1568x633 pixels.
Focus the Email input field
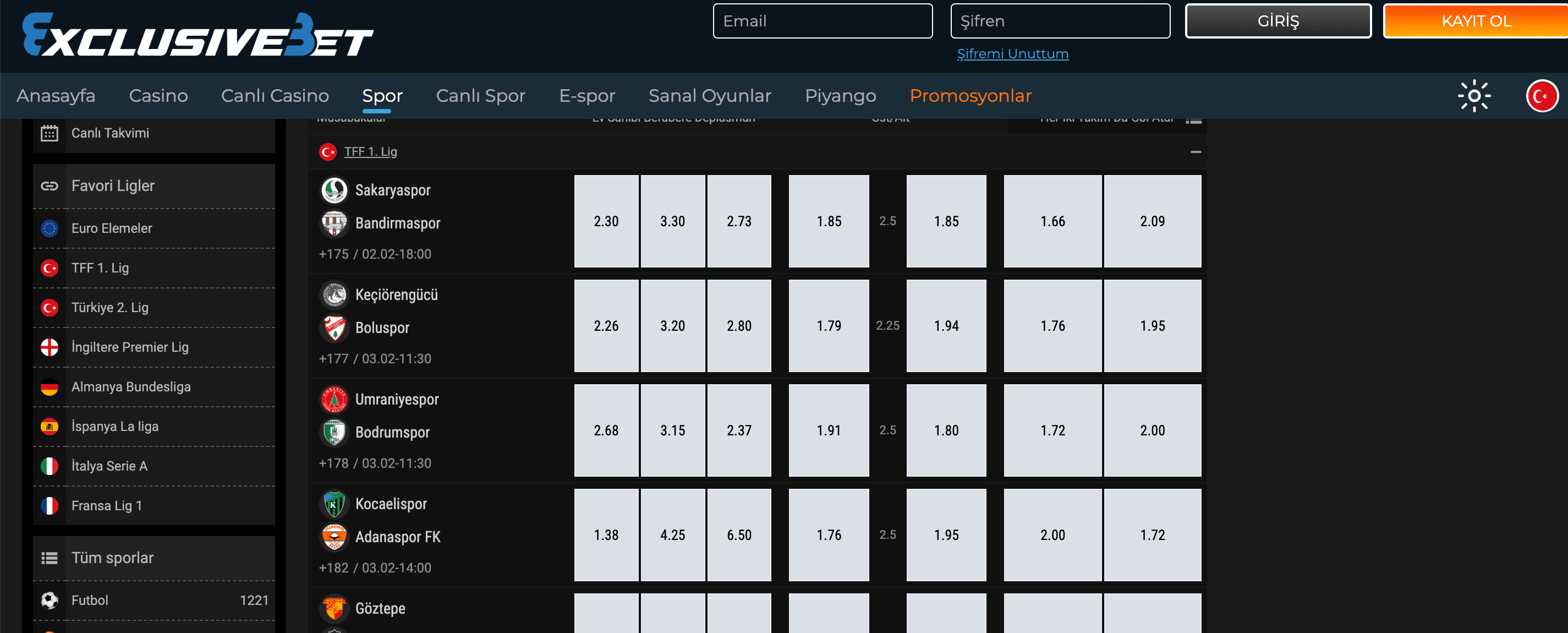point(823,21)
